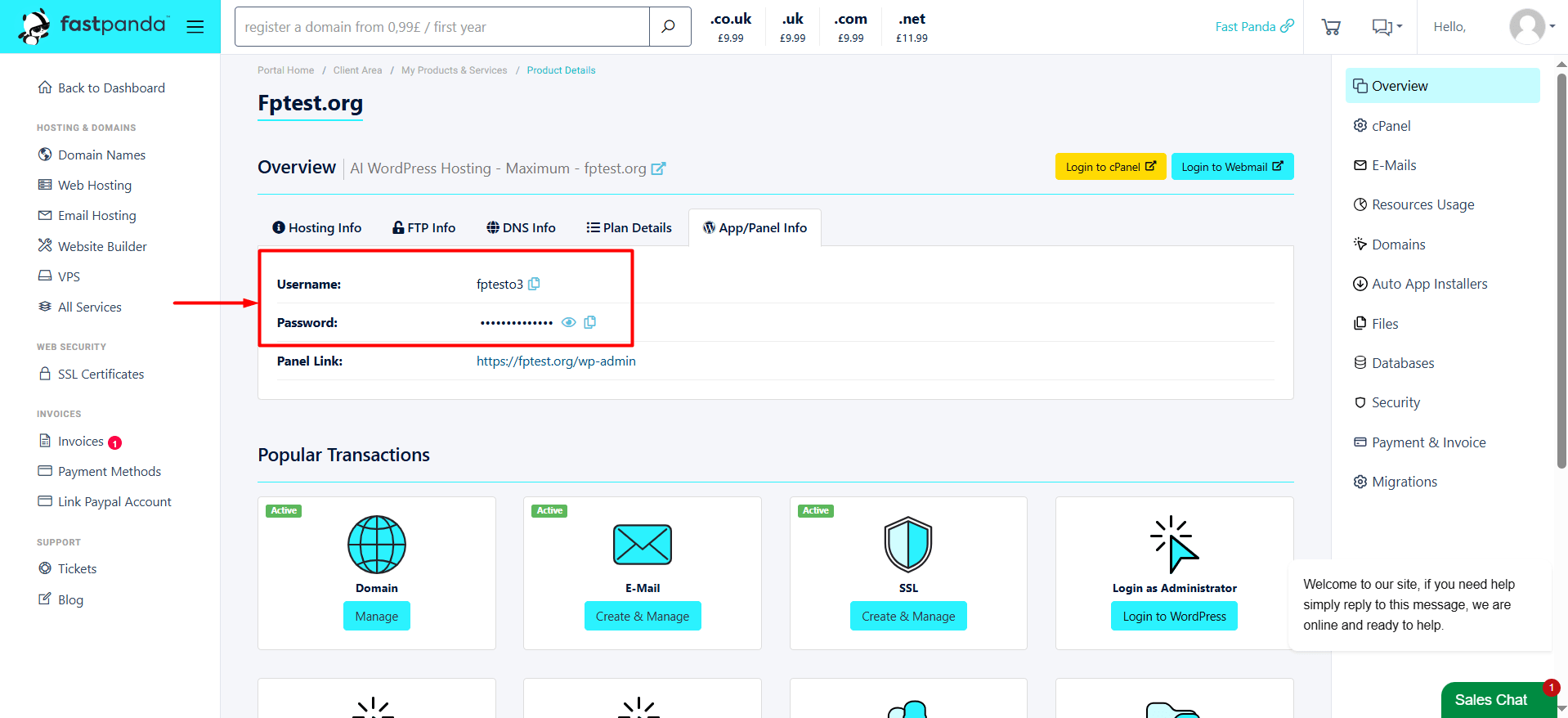Open SSL Certificates in the sidebar
Viewport: 1568px width, 718px height.
(91, 374)
